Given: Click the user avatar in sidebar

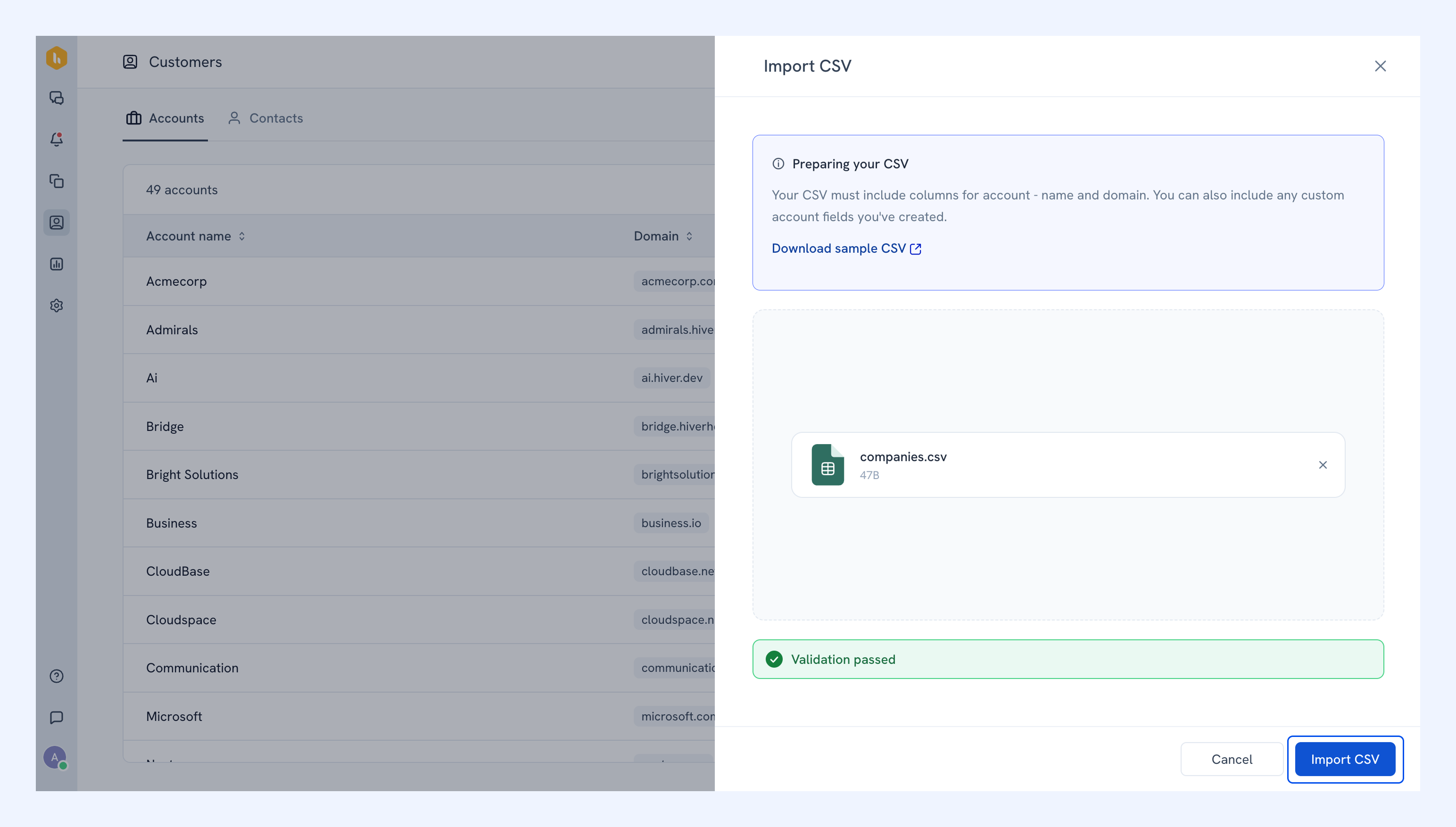Looking at the screenshot, I should tap(55, 758).
